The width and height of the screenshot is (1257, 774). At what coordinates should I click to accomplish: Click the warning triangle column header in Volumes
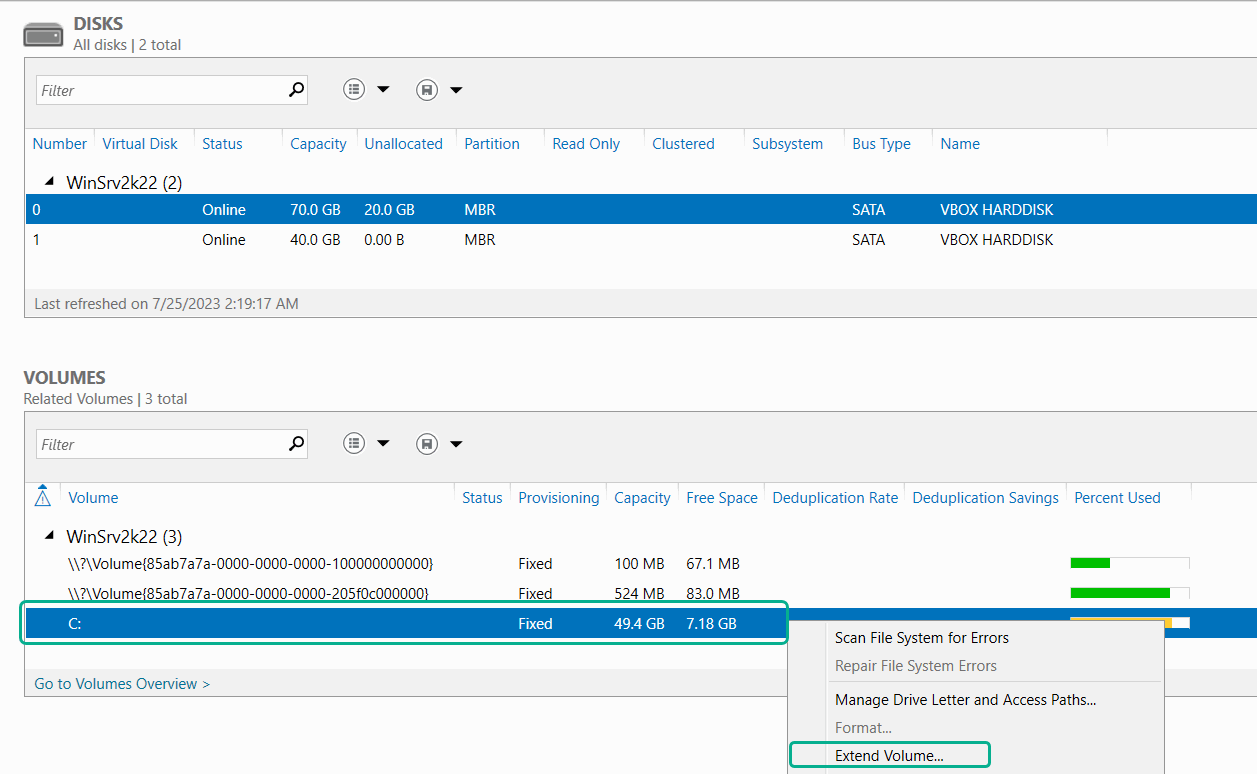tap(42, 497)
